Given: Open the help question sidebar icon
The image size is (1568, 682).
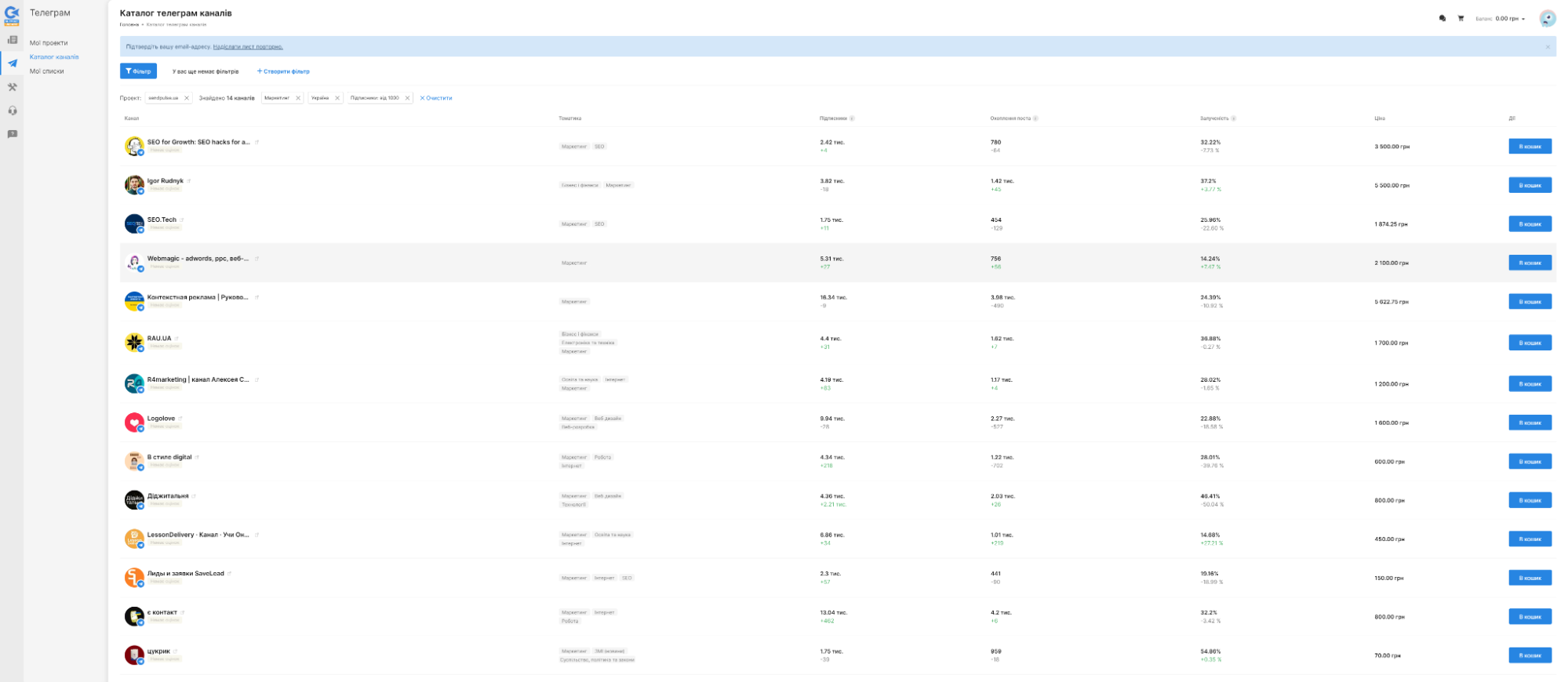Looking at the screenshot, I should click(12, 134).
